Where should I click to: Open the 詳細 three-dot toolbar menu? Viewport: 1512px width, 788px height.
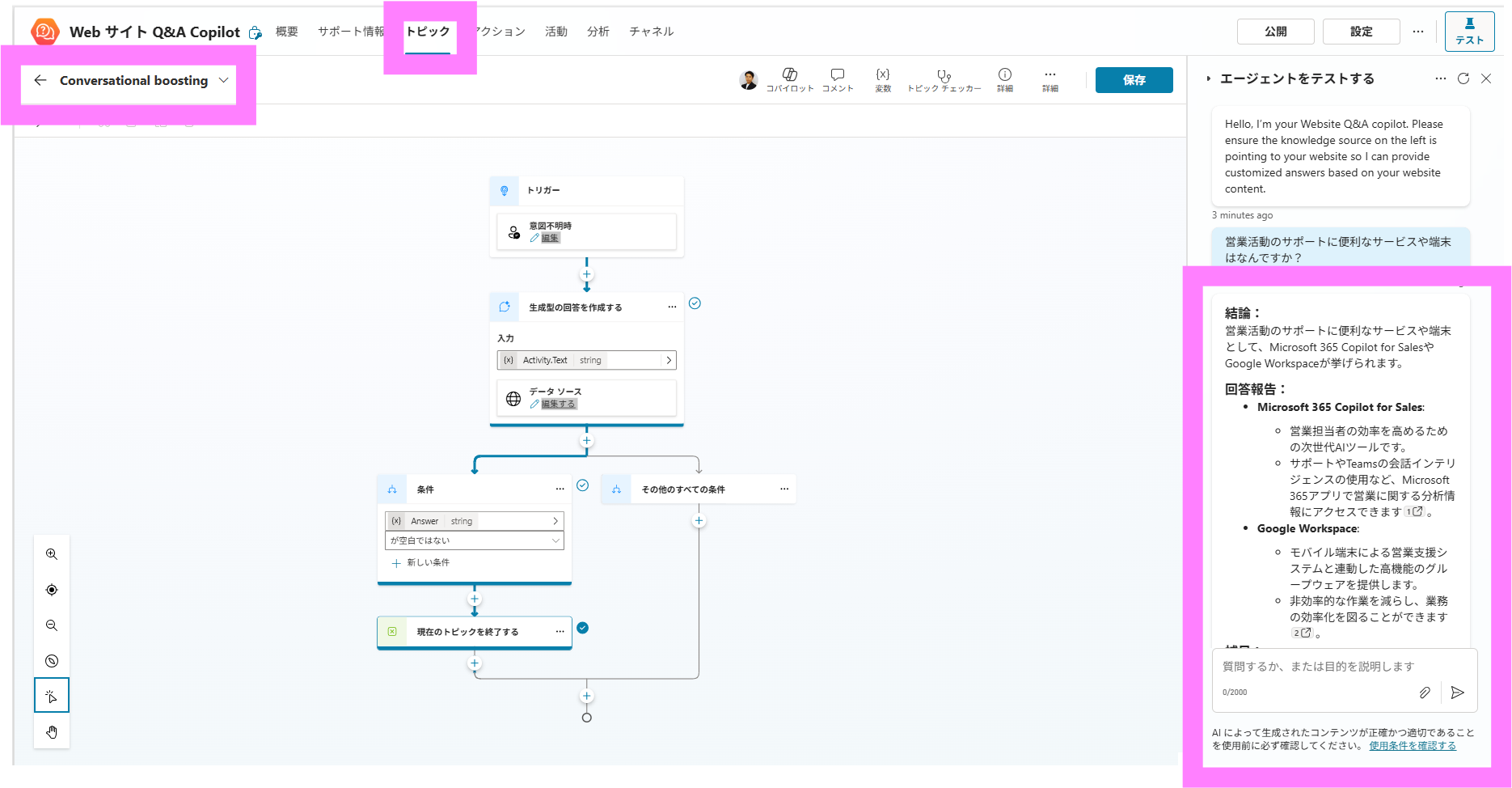pos(1050,79)
